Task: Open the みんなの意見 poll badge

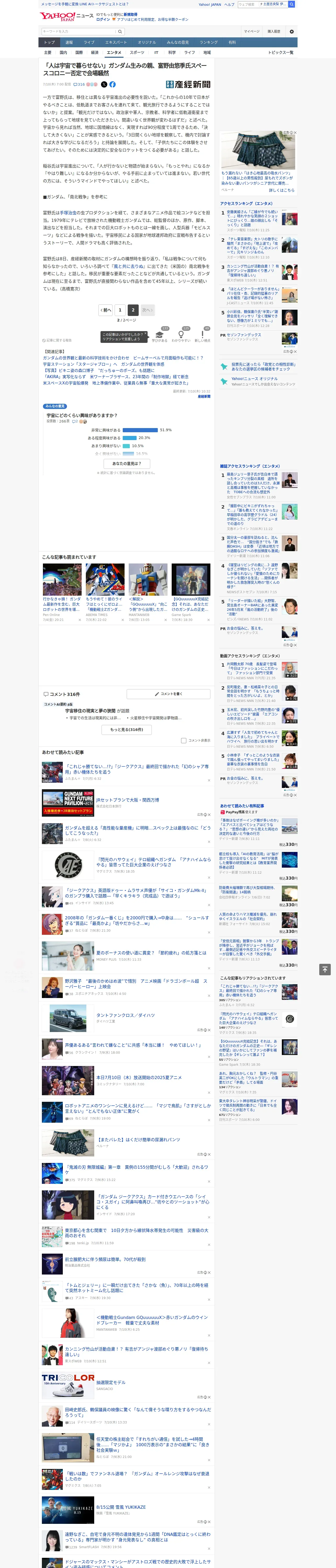Action: [x=55, y=406]
